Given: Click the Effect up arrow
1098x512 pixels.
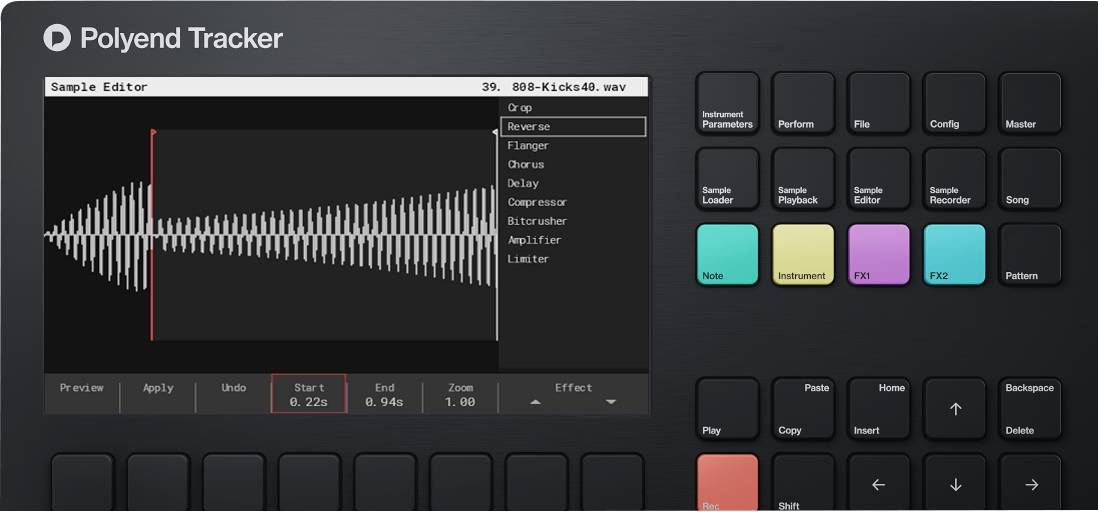Looking at the screenshot, I should point(536,402).
